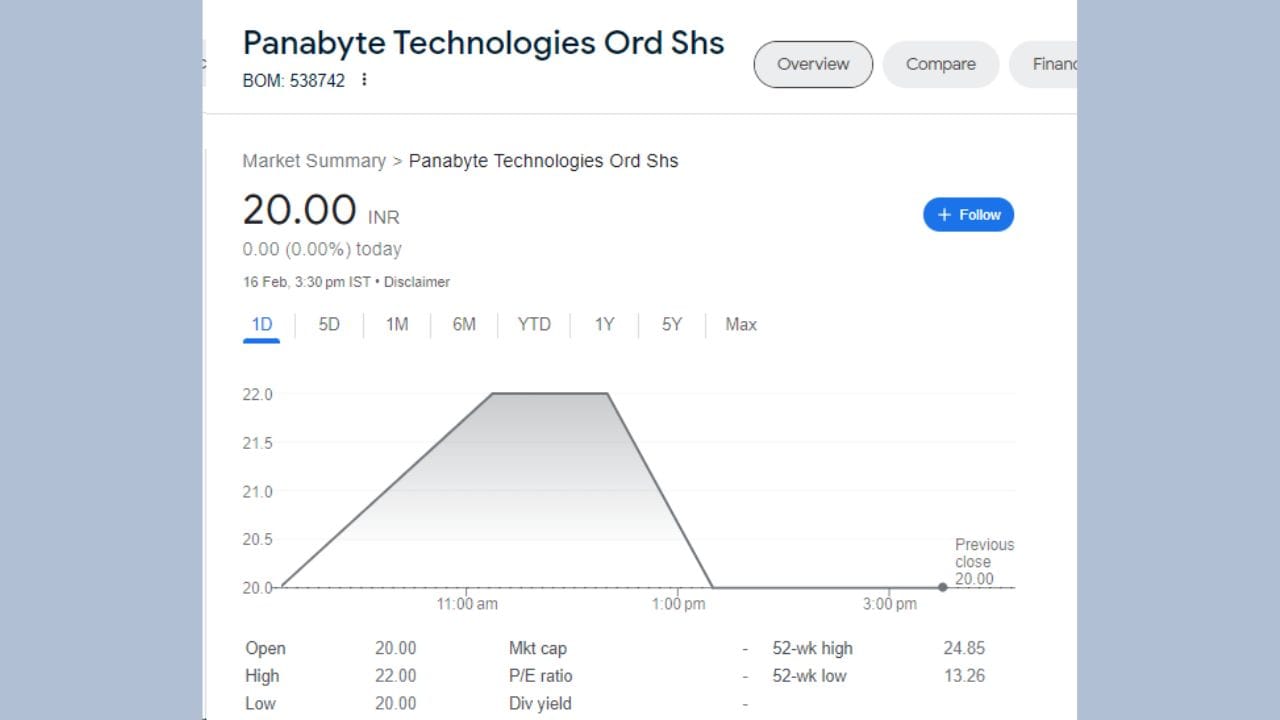Open the Compare section
Screen dimensions: 1280x720
(x=940, y=64)
